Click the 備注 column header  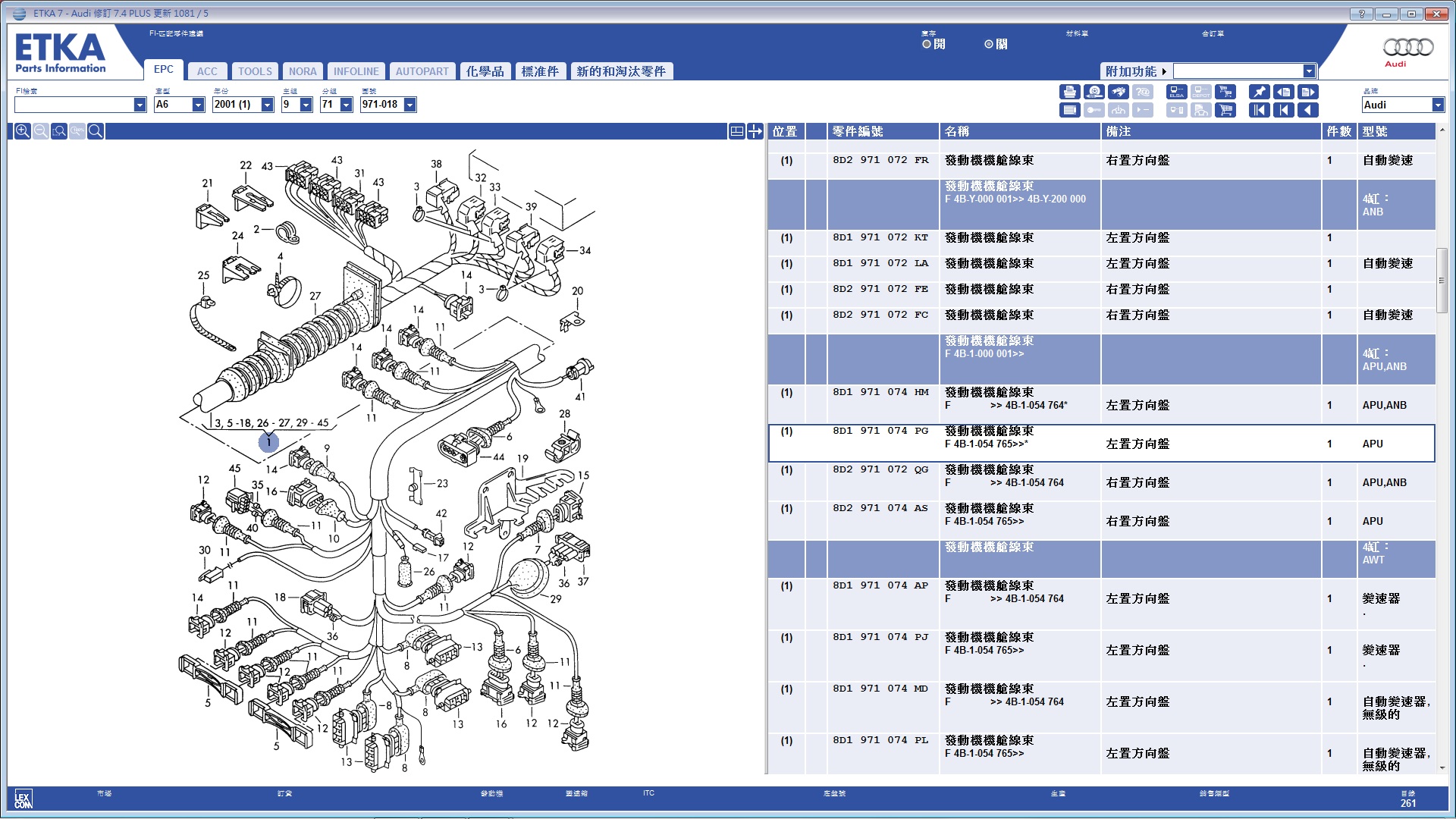point(1211,131)
